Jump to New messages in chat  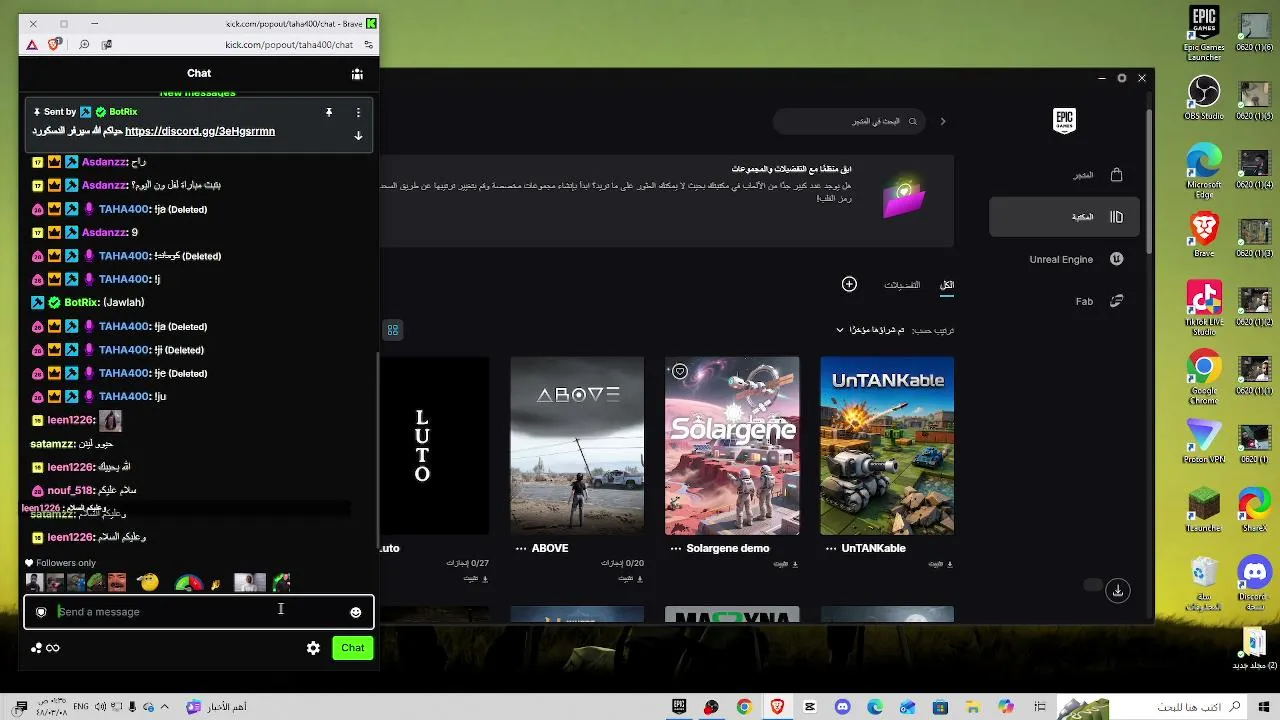tap(198, 94)
